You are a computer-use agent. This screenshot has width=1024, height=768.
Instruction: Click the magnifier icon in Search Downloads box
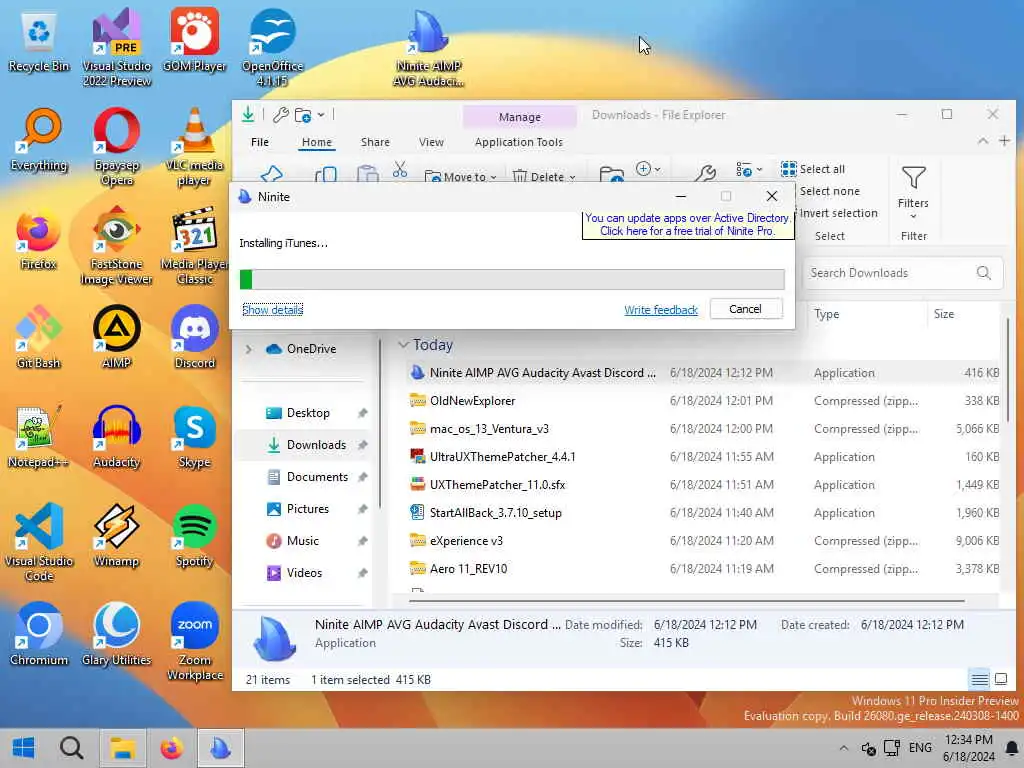pos(984,273)
